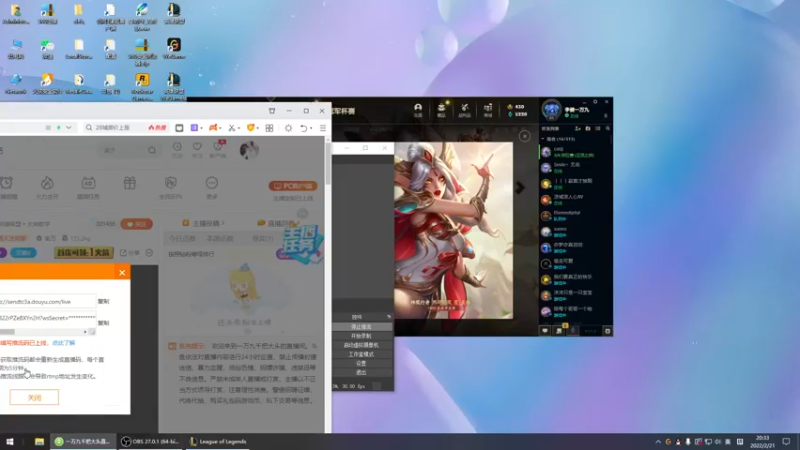
Task: Dismiss skin splash with circular X button
Action: (524, 136)
